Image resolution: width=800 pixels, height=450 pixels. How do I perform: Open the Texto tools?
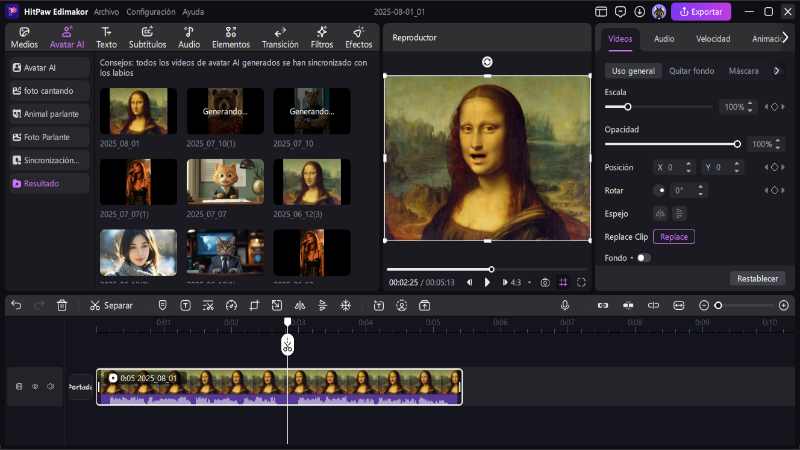click(106, 38)
